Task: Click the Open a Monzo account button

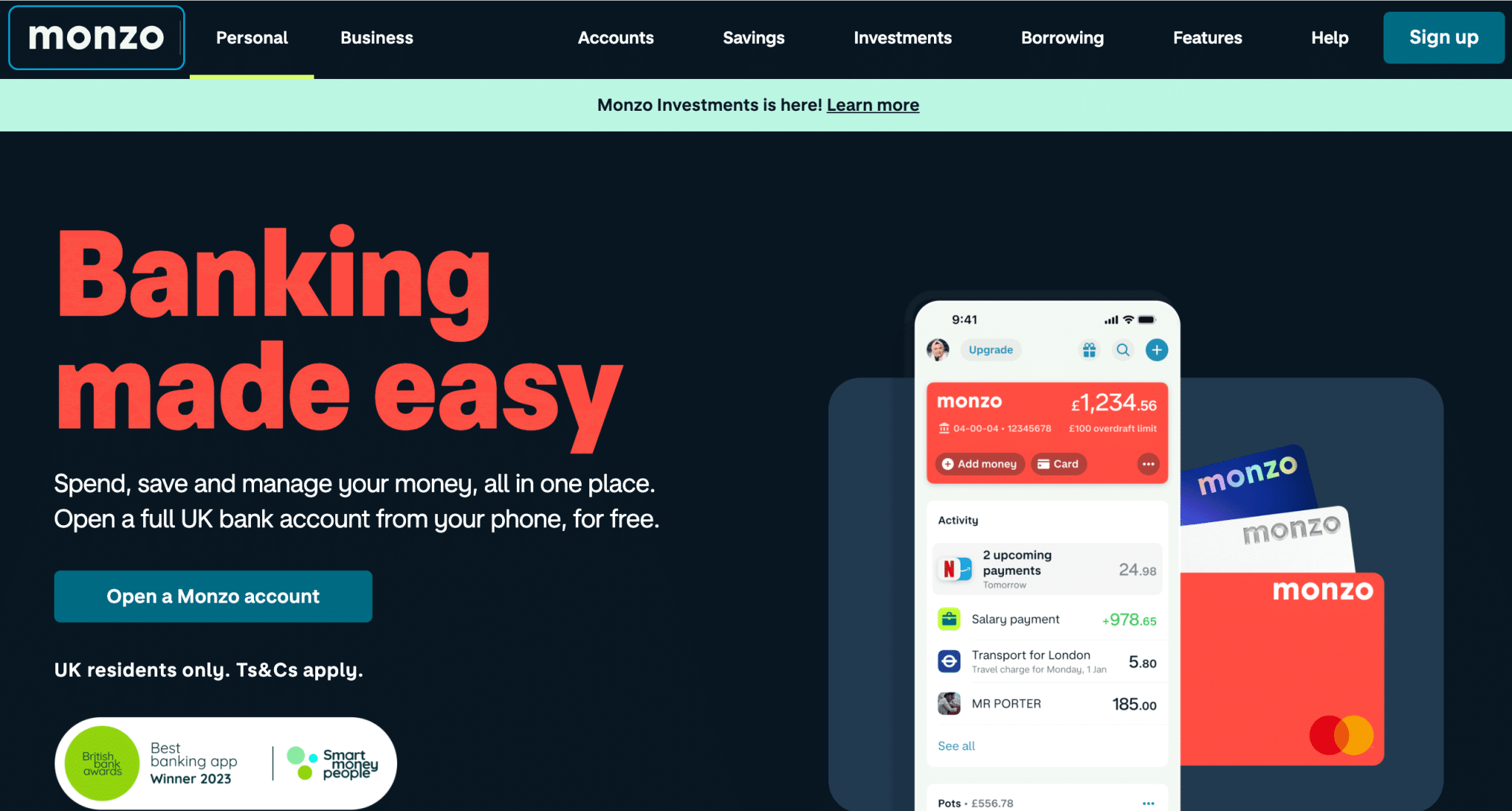Action: point(213,596)
